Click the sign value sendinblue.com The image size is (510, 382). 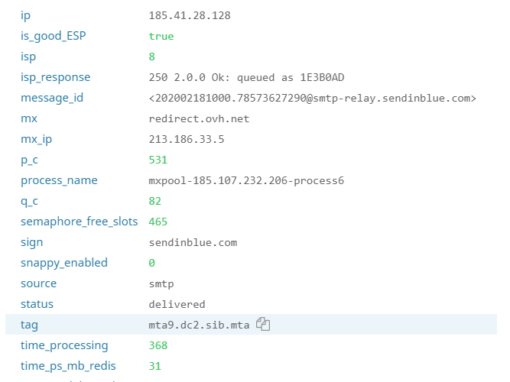tap(193, 243)
